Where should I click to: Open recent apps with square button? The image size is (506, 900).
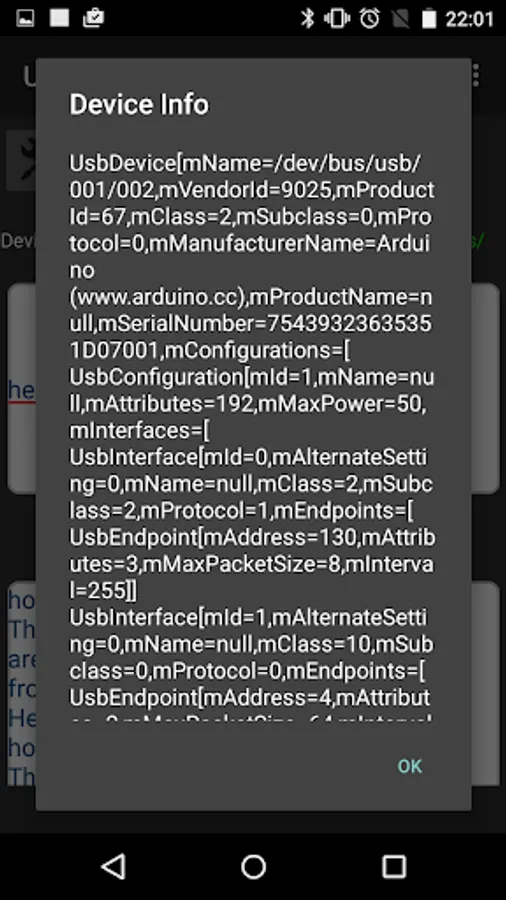pos(394,866)
